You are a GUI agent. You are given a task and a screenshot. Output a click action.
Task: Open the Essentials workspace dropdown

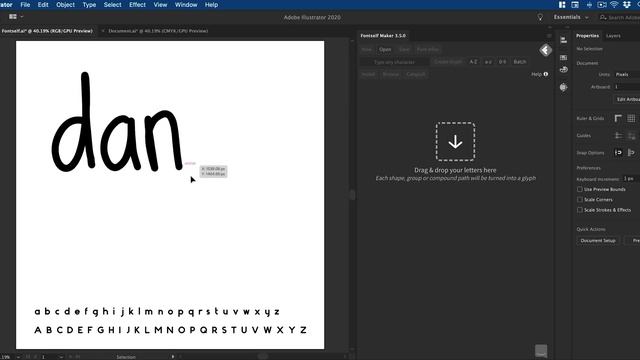[x=571, y=17]
